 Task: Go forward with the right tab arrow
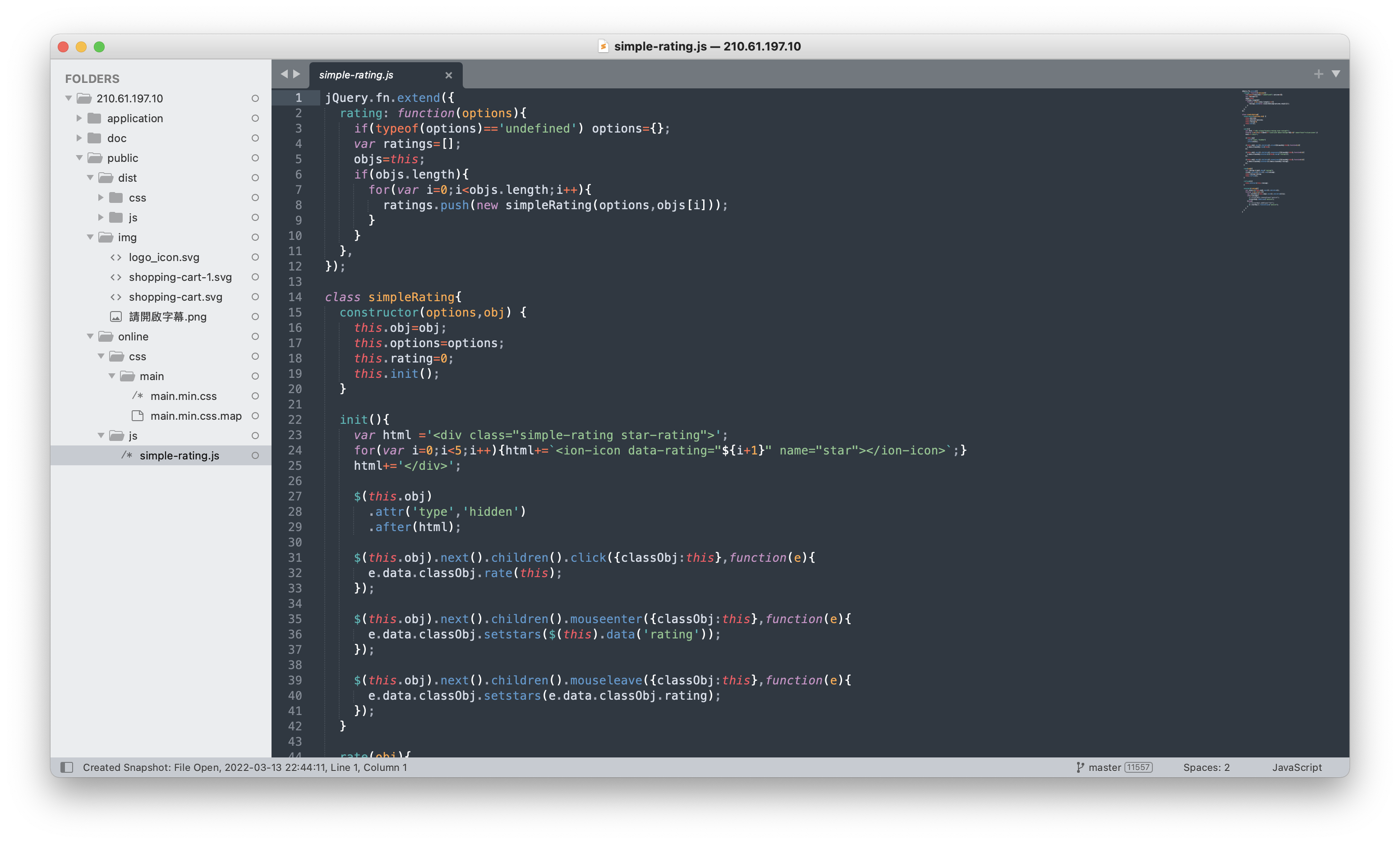[297, 74]
